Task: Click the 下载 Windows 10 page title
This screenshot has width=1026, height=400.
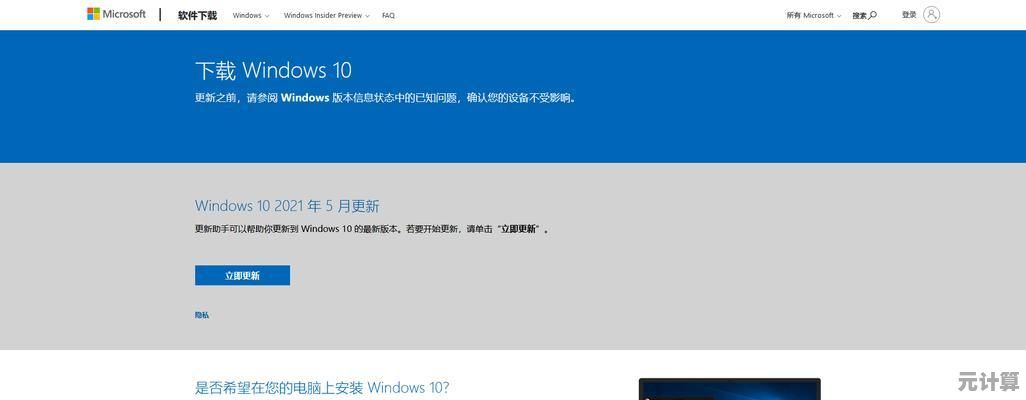Action: click(x=273, y=70)
